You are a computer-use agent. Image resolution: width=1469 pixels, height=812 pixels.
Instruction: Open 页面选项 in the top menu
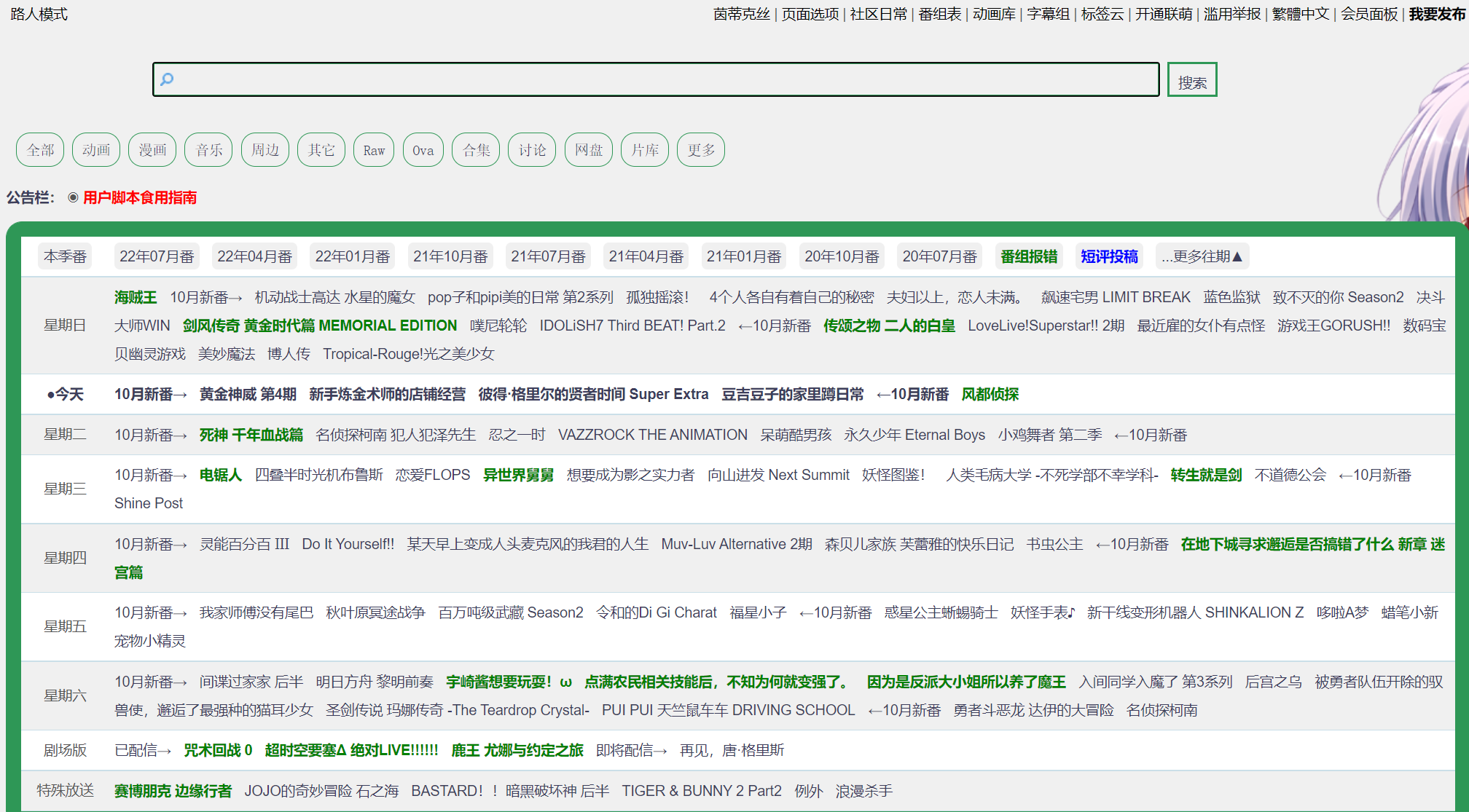pyautogui.click(x=810, y=14)
